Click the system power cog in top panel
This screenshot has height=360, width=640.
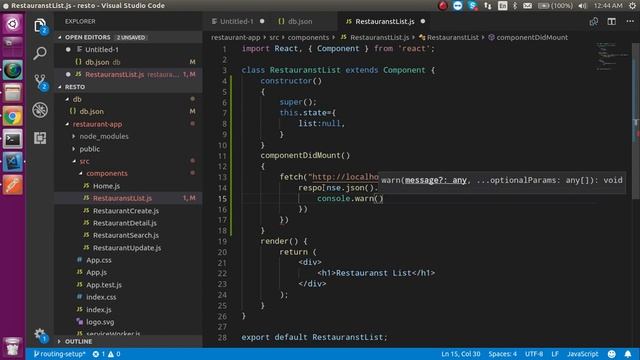(x=633, y=6)
